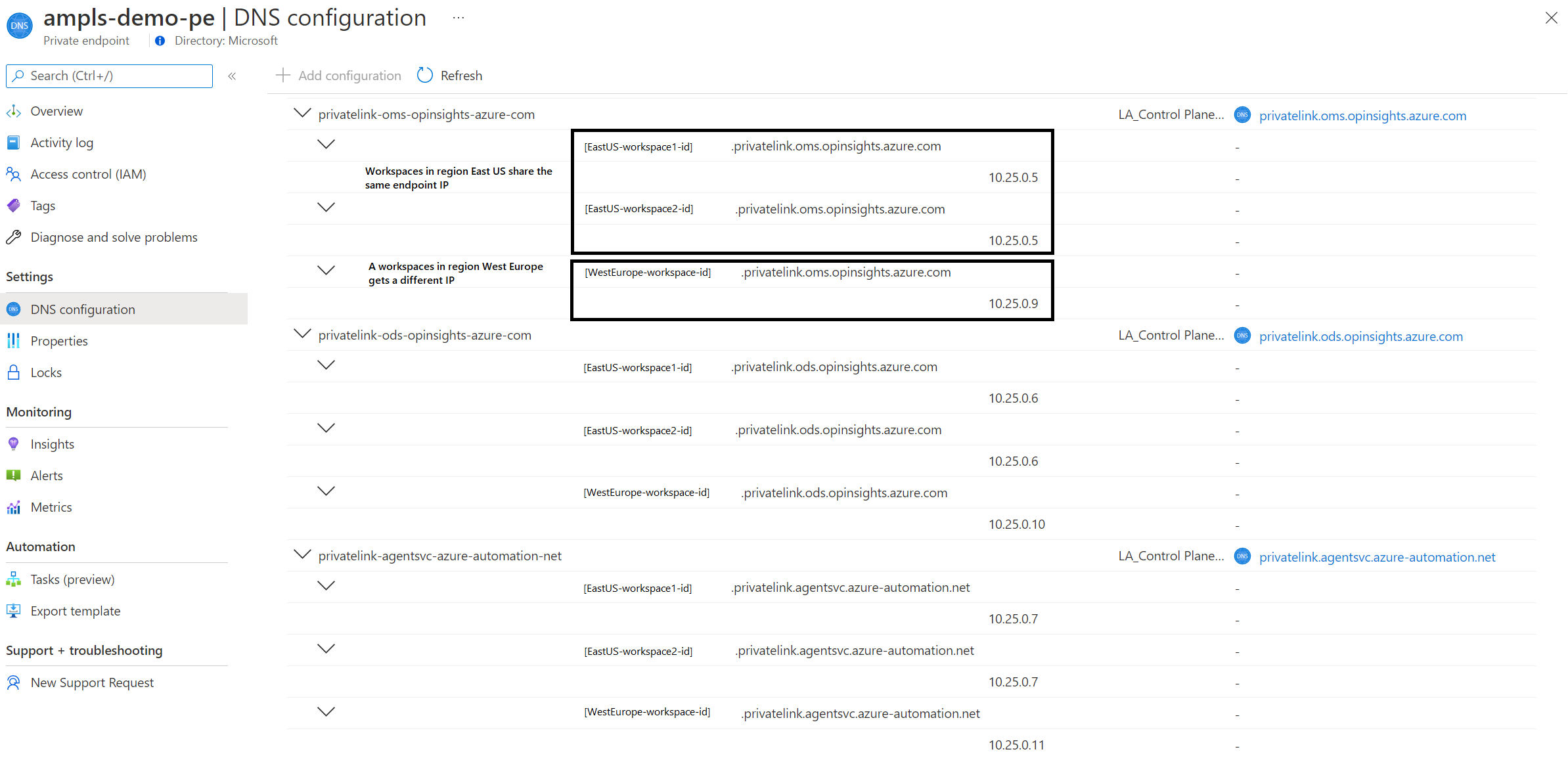Screen dimensions: 1568x760
Task: Click Add configuration button
Action: click(x=338, y=76)
